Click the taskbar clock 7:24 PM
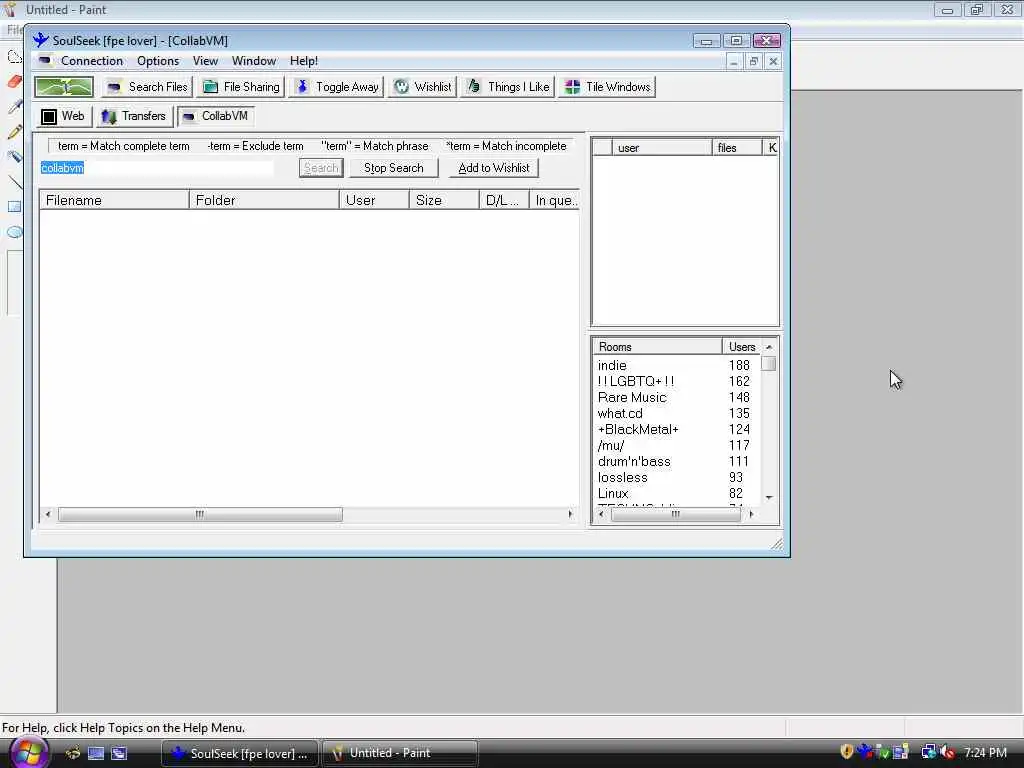Viewport: 1024px width, 768px height. tap(985, 752)
